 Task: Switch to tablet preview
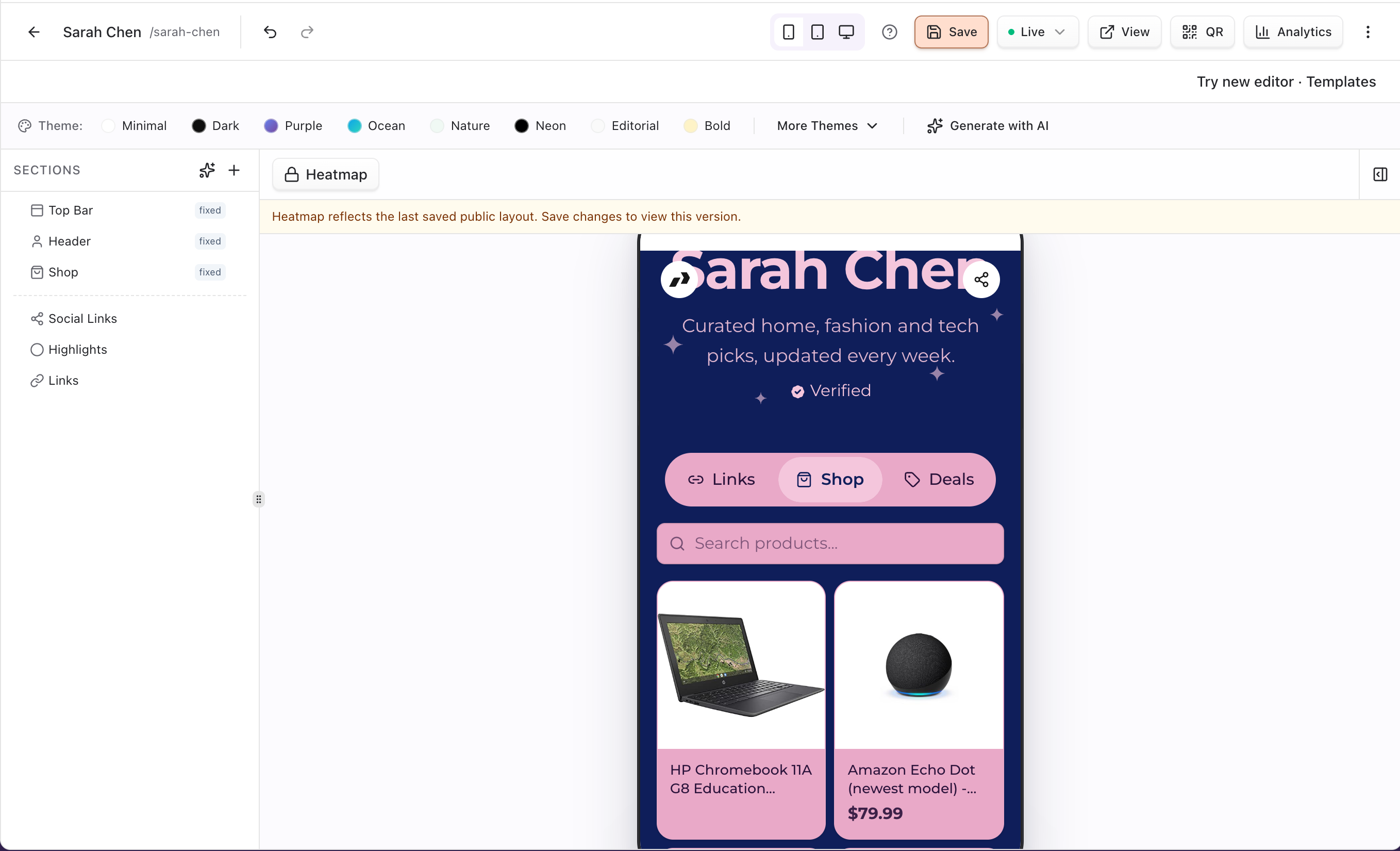818,32
